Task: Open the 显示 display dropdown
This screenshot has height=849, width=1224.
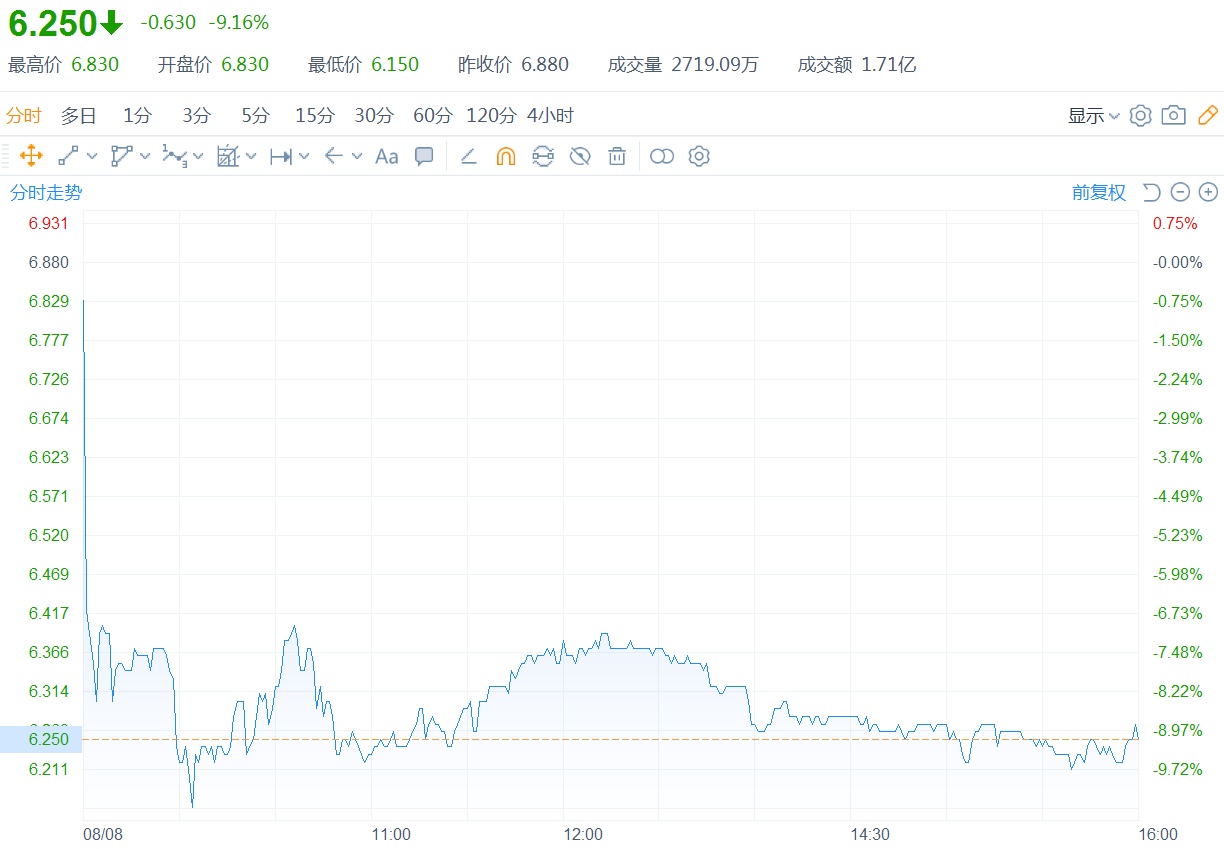Action: [1093, 116]
